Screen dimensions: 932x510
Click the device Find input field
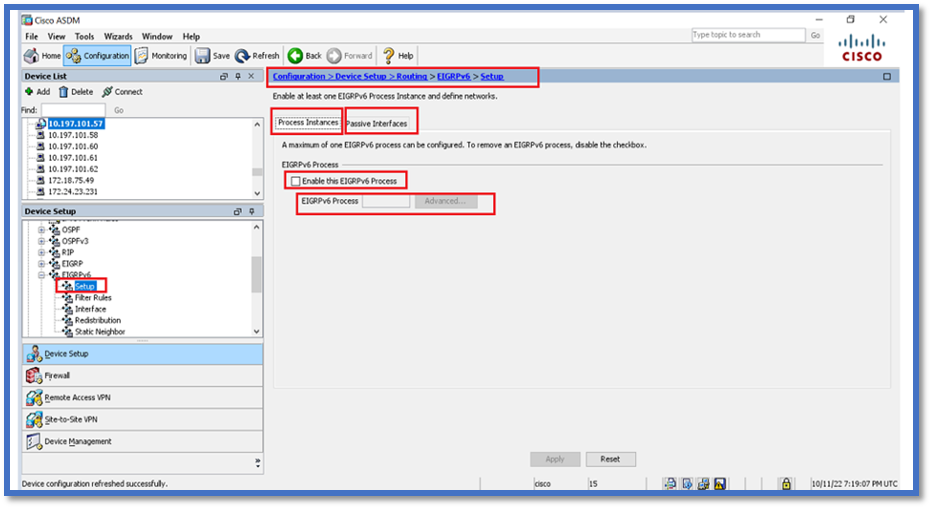click(74, 110)
